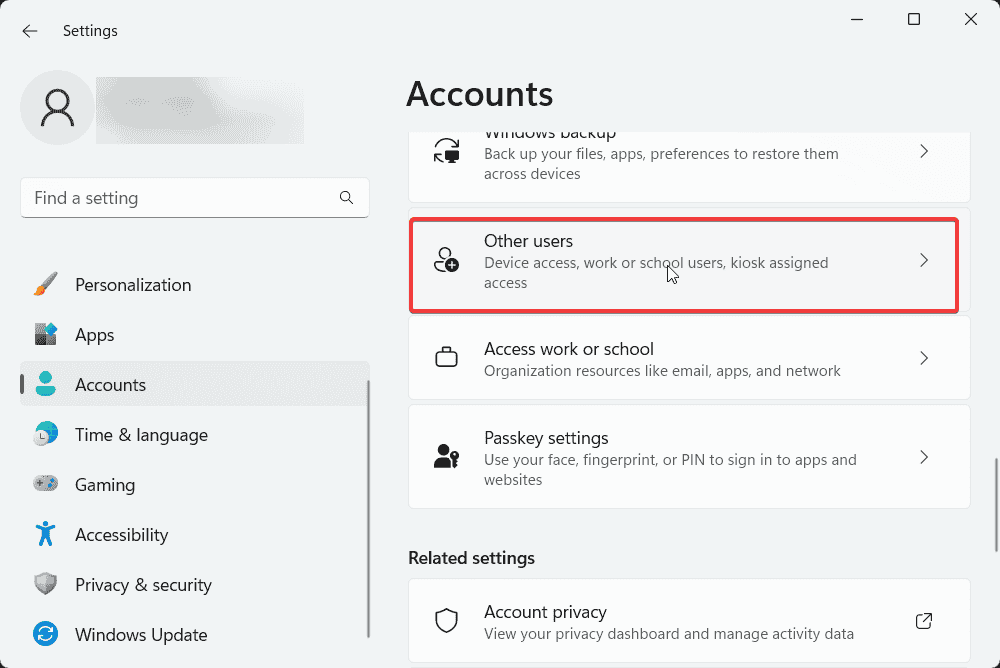Open the Account privacy title
This screenshot has width=1000, height=668.
point(545,611)
